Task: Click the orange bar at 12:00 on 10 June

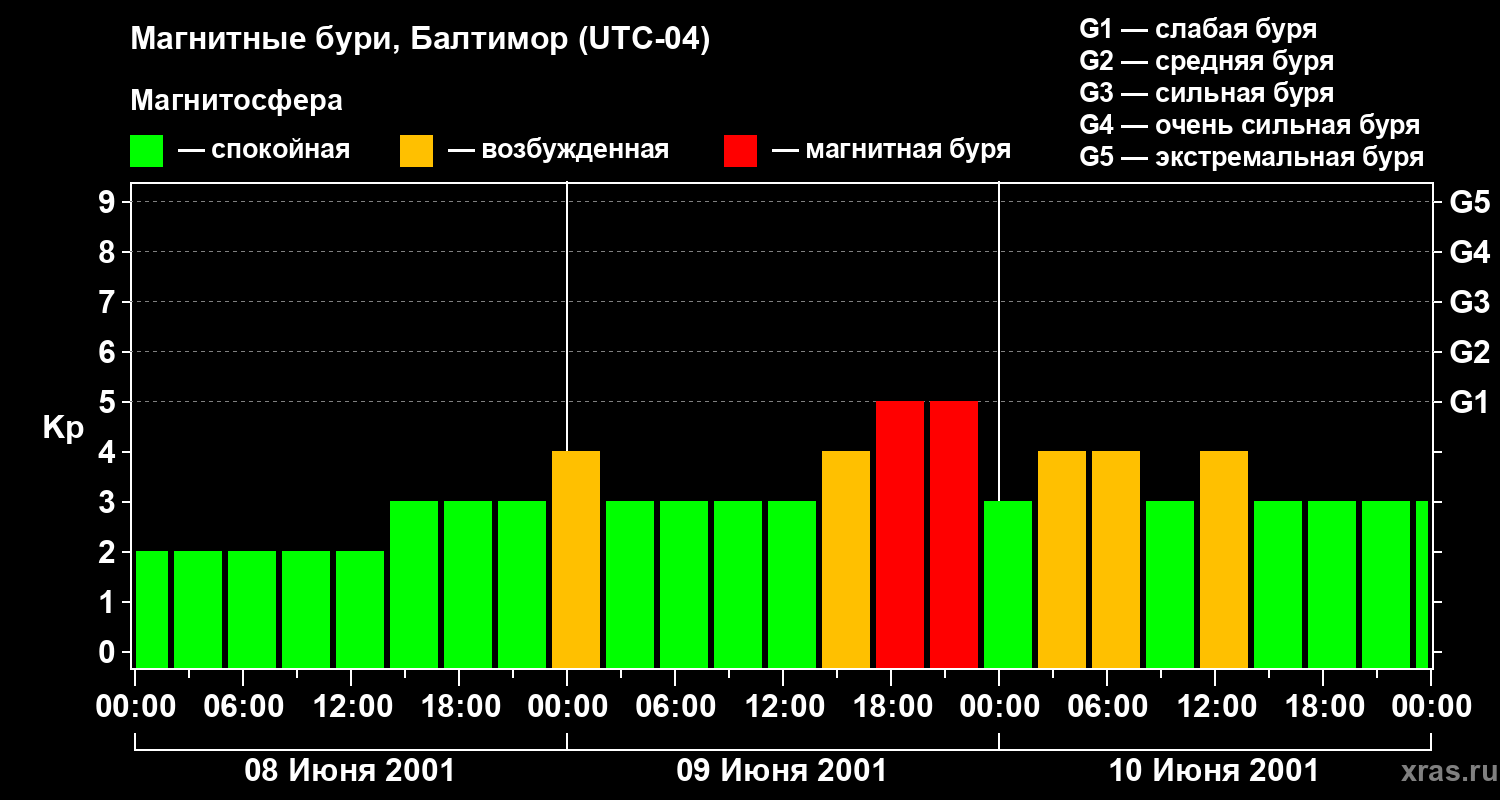Action: (x=1223, y=560)
